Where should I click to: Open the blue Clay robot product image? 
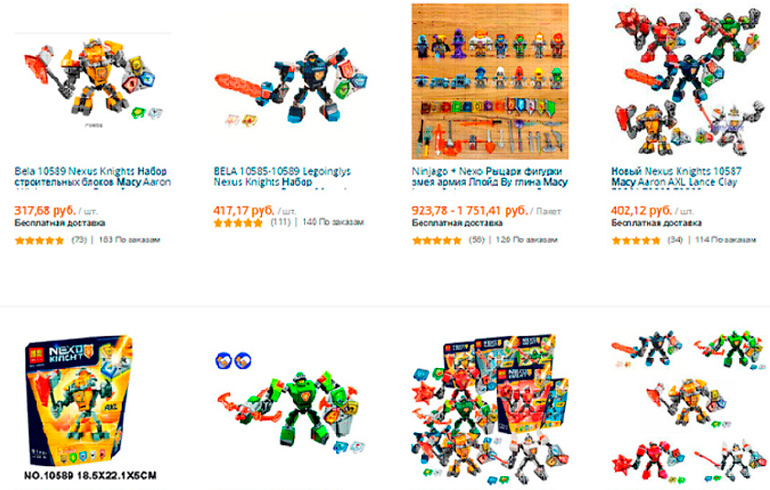click(291, 87)
